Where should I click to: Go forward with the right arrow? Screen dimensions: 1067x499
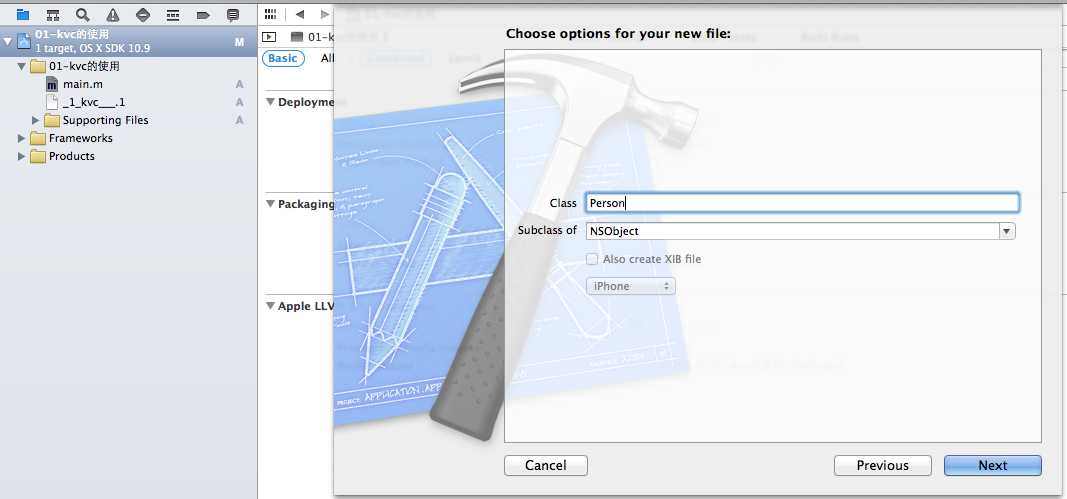[325, 14]
